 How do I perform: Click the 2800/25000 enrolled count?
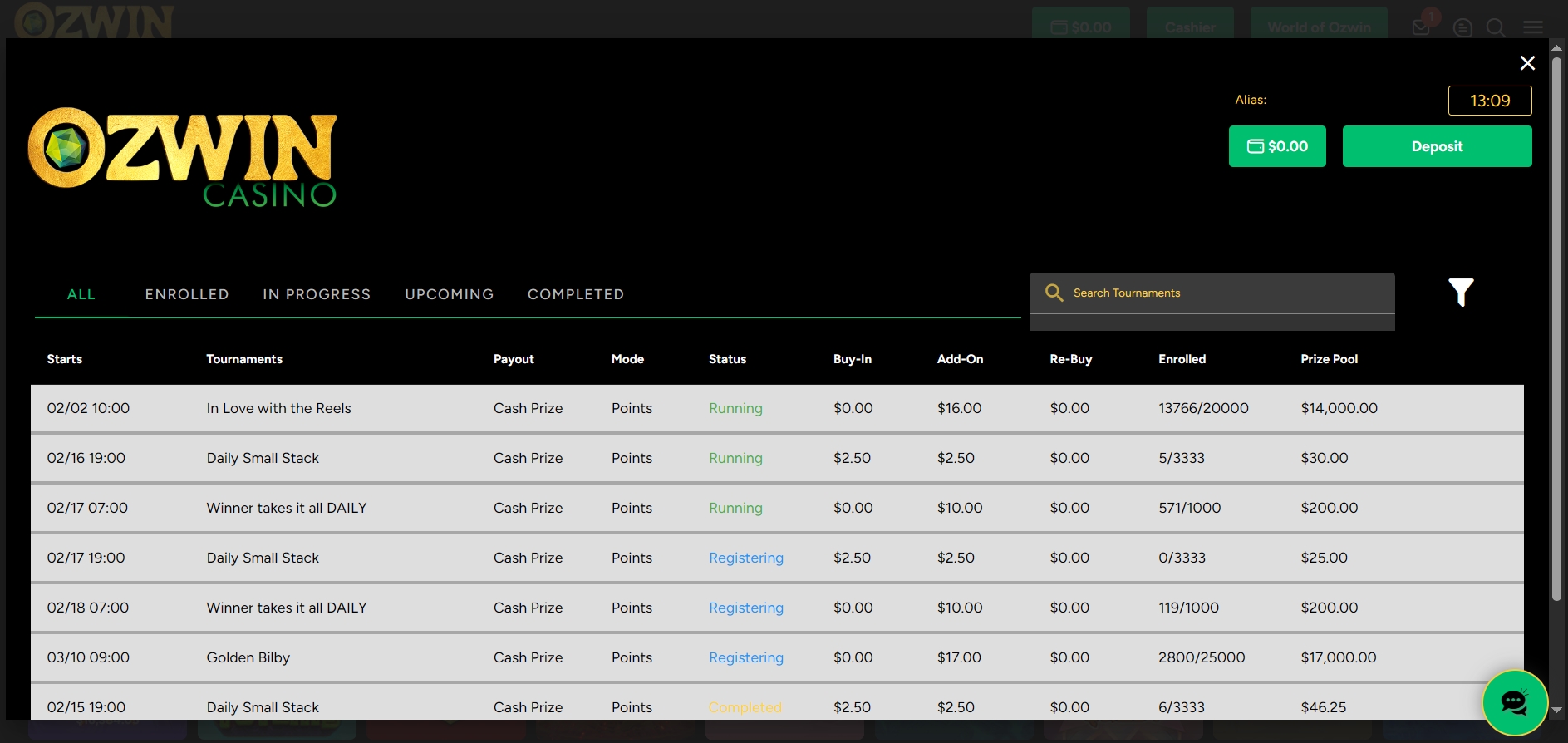point(1202,657)
